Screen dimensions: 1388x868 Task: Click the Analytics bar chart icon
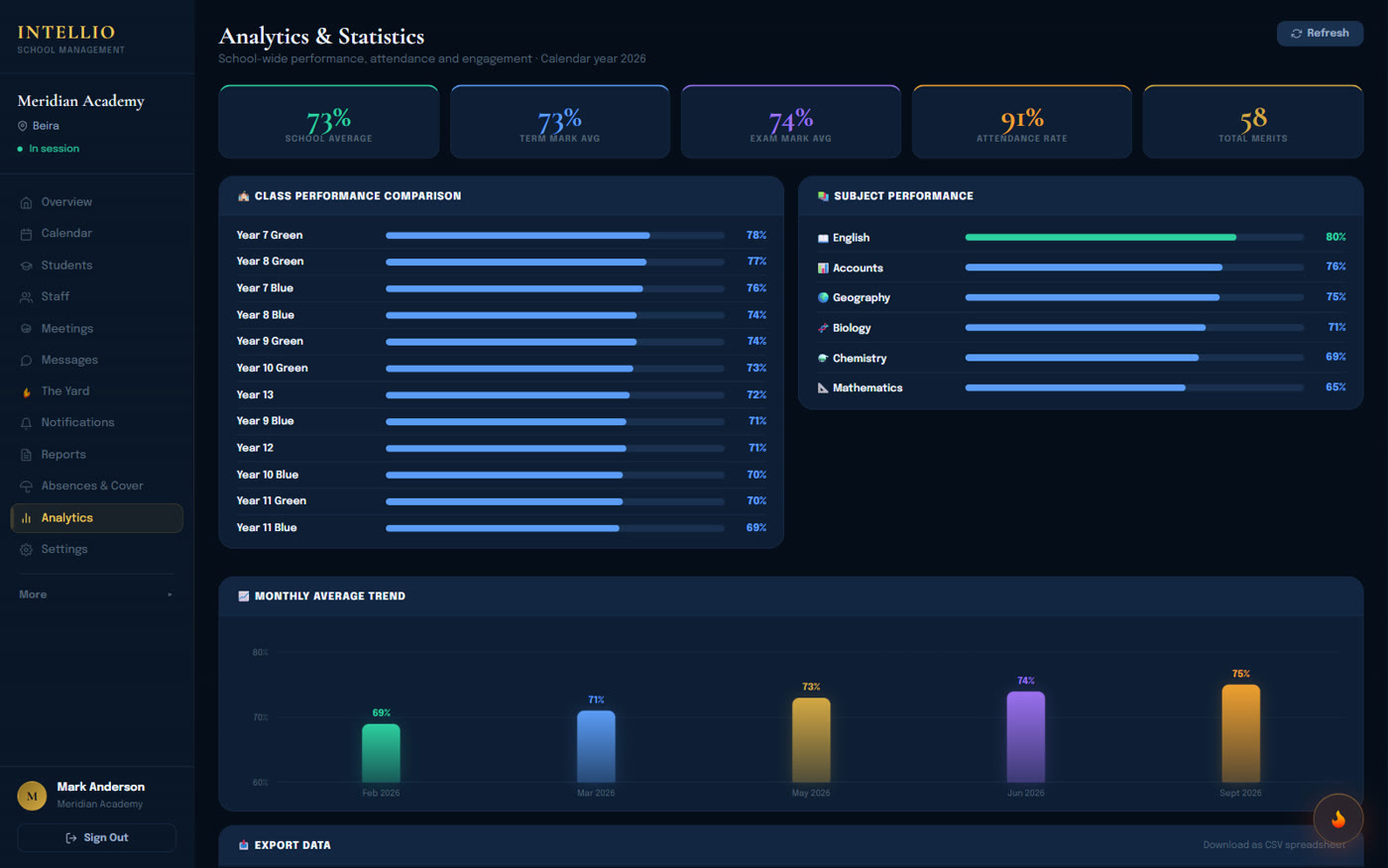26,518
